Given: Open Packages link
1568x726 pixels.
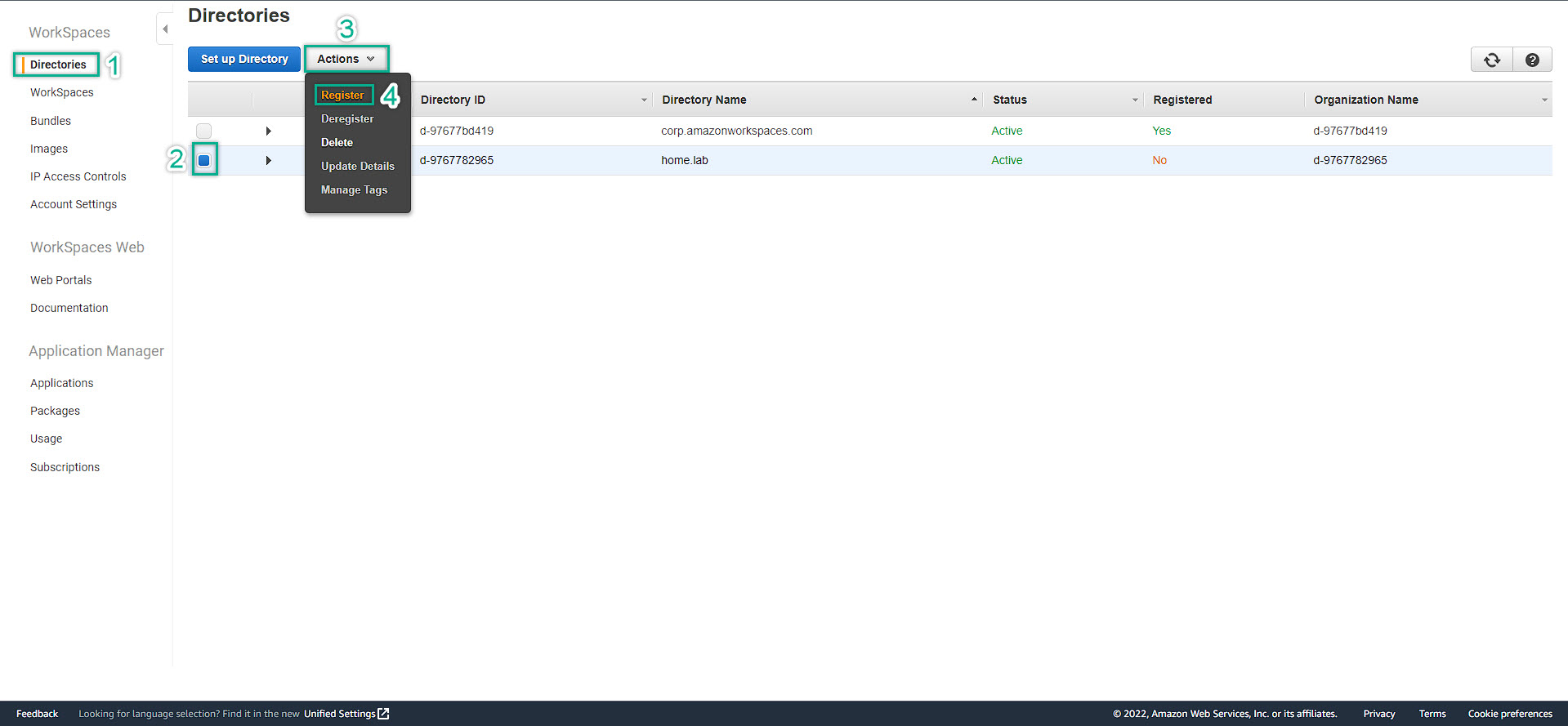Looking at the screenshot, I should tap(56, 411).
